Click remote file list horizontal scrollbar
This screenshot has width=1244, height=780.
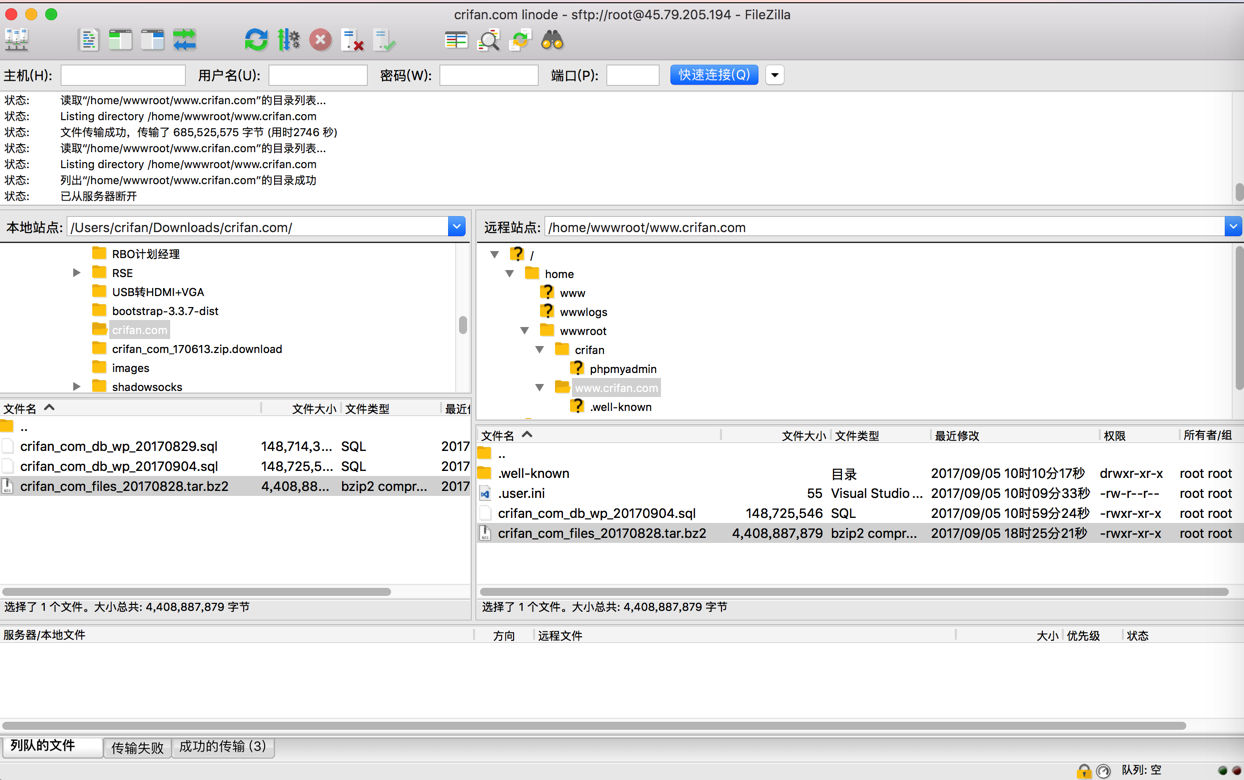pyautogui.click(x=855, y=591)
